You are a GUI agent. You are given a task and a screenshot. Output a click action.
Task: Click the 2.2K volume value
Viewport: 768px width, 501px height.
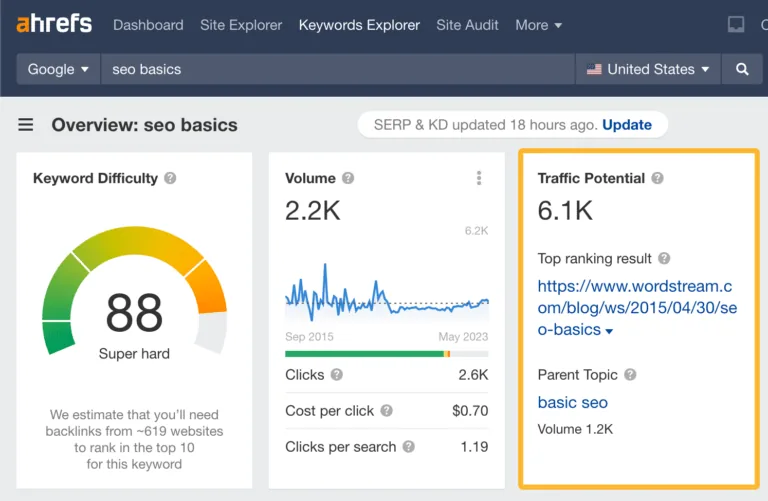click(312, 211)
